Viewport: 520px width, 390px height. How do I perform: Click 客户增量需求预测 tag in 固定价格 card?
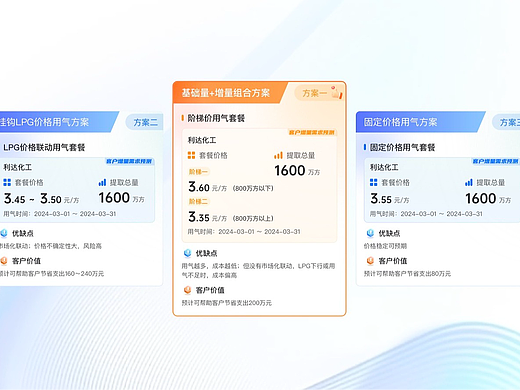click(496, 161)
